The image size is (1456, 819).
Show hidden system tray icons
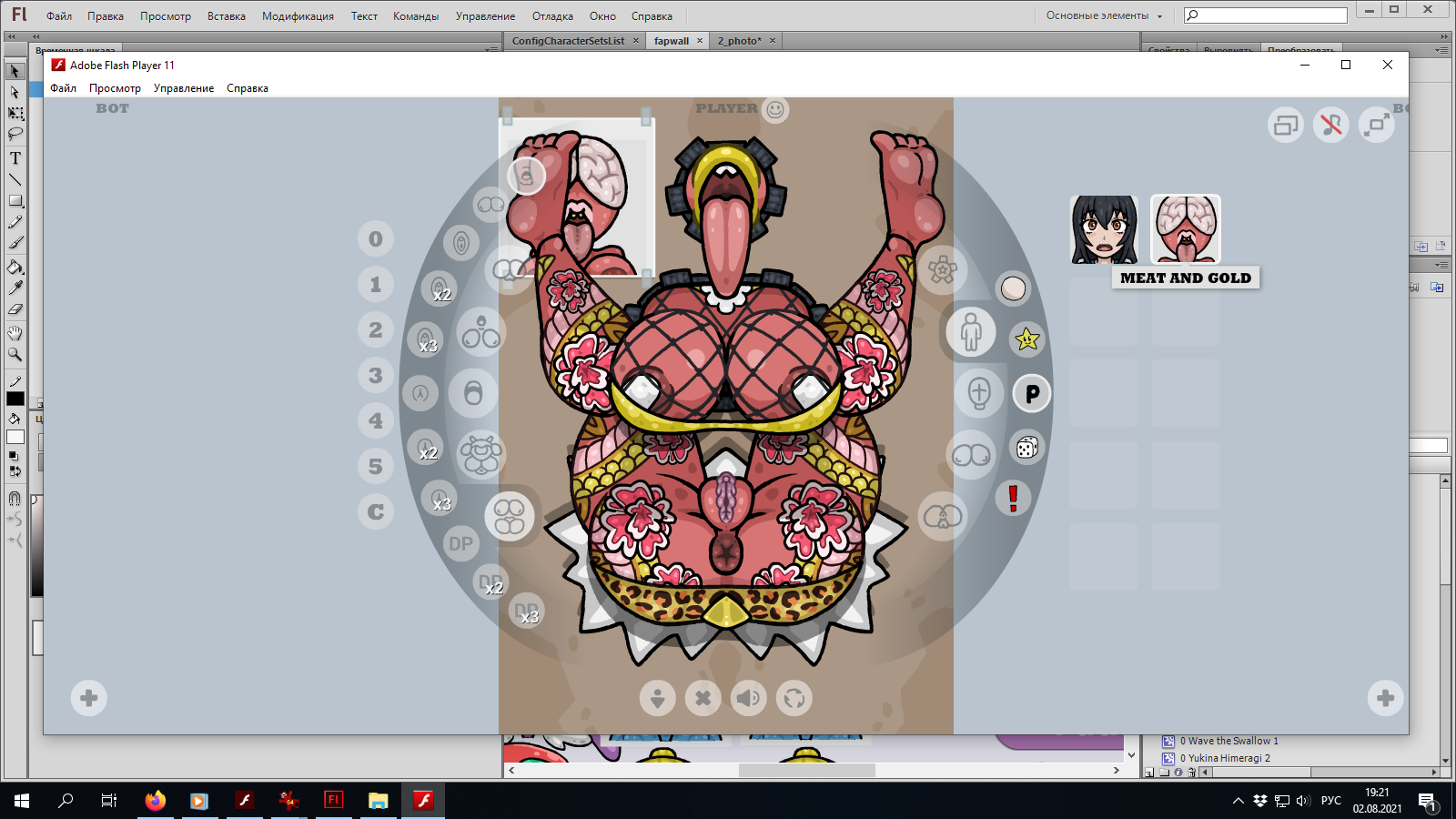1238,801
